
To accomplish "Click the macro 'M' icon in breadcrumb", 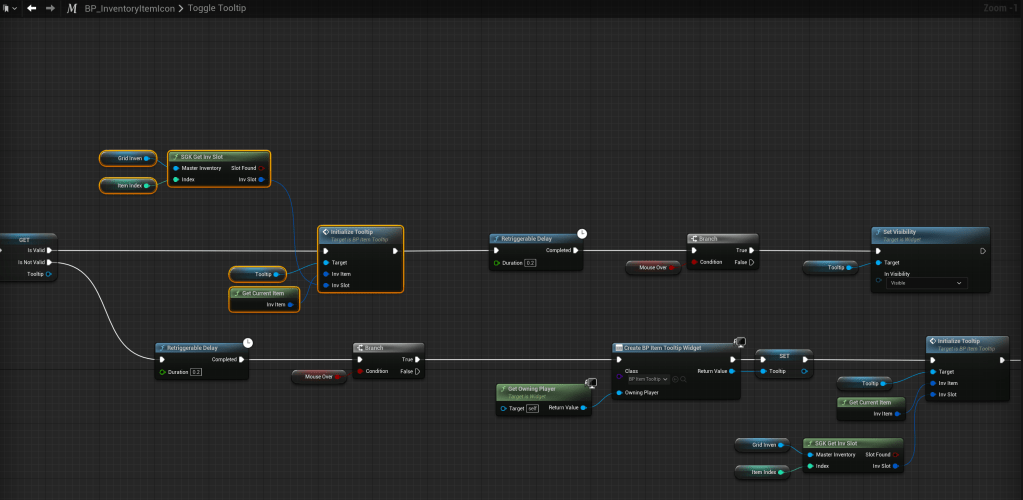I will point(72,8).
